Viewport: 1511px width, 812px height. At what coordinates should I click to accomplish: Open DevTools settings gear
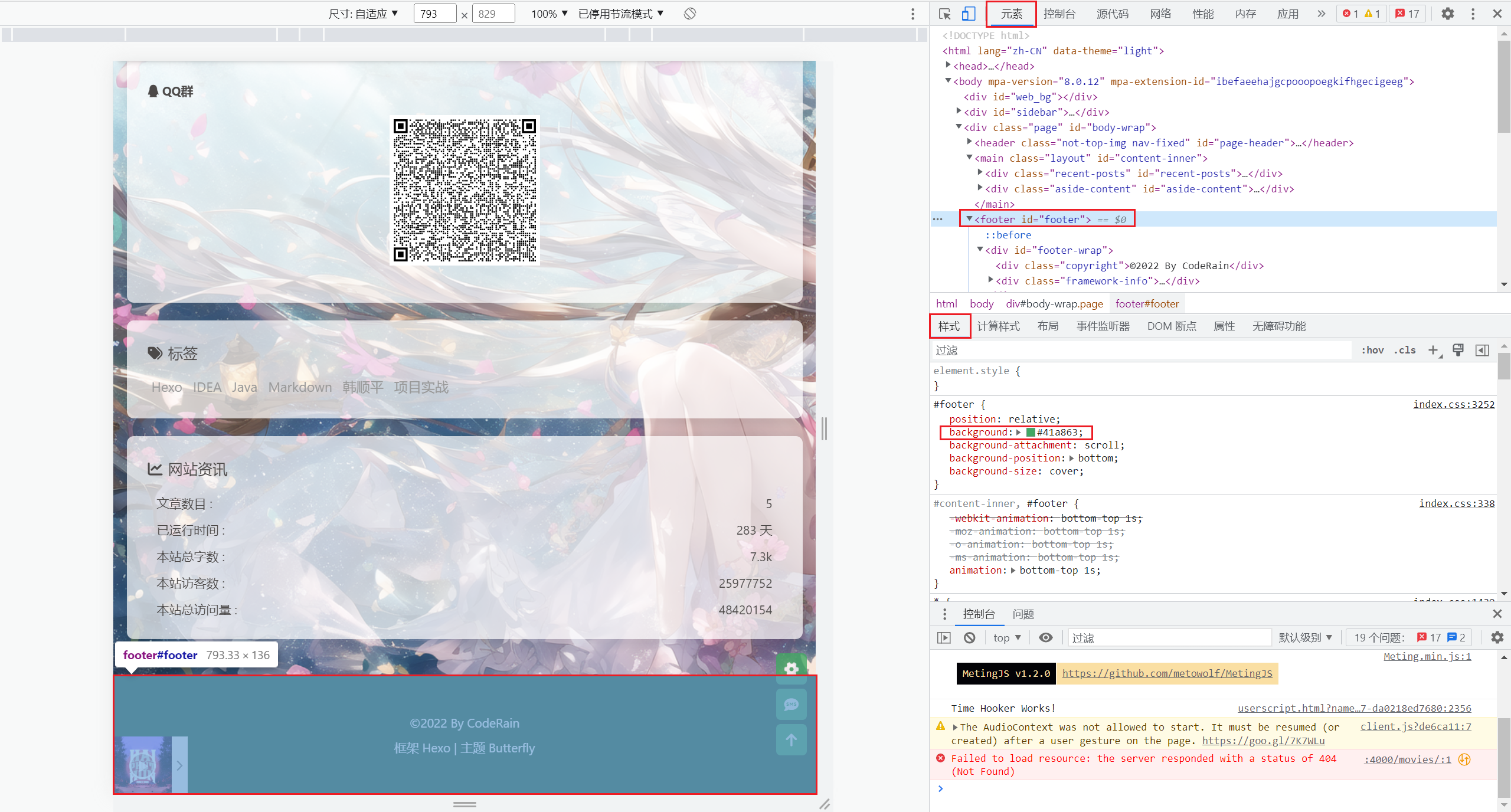pos(1447,14)
